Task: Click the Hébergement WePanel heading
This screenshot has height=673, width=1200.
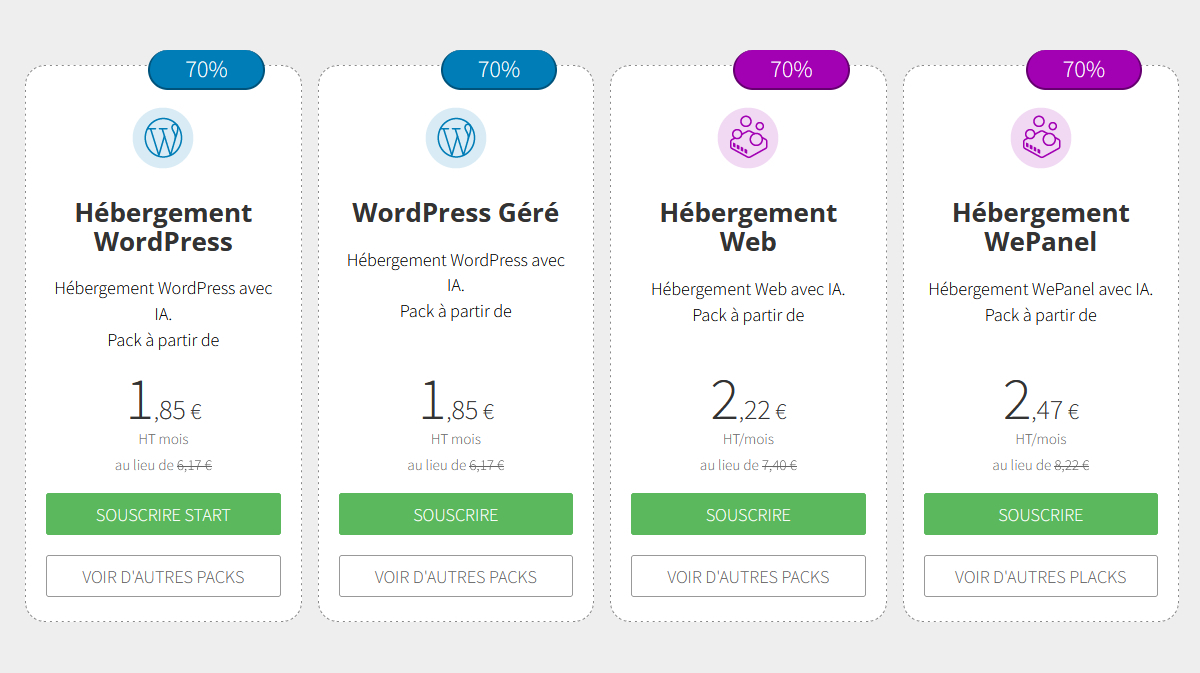Action: 1041,228
